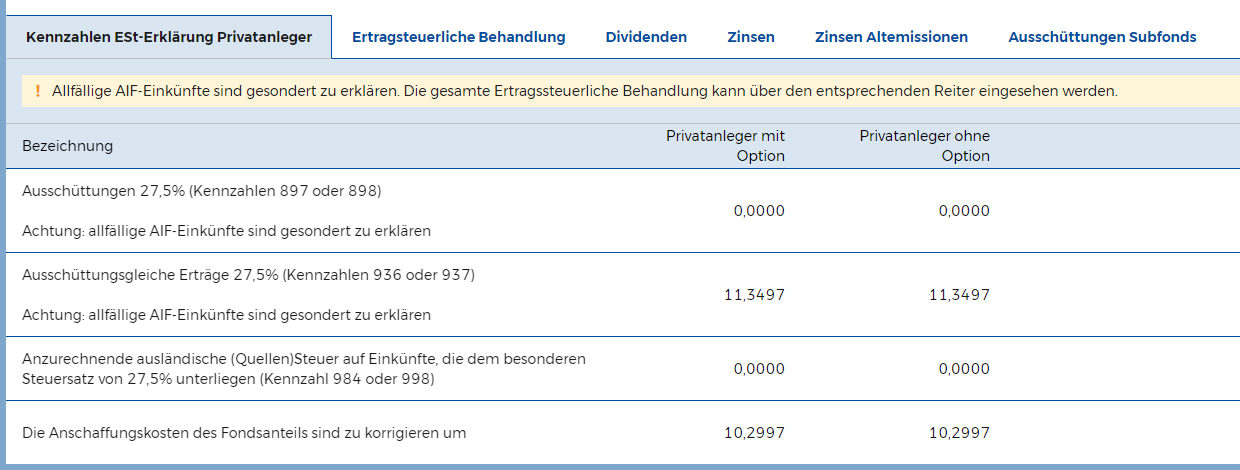This screenshot has width=1240, height=470.
Task: Click the Bezeichnung column header
Action: point(68,146)
